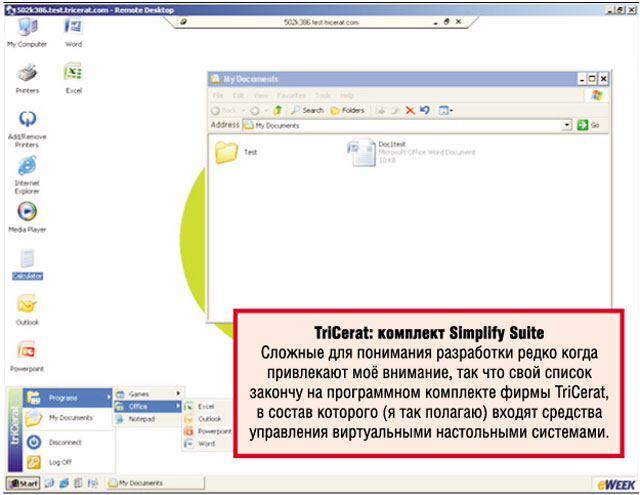
Task: Click the Start button
Action: tap(23, 484)
